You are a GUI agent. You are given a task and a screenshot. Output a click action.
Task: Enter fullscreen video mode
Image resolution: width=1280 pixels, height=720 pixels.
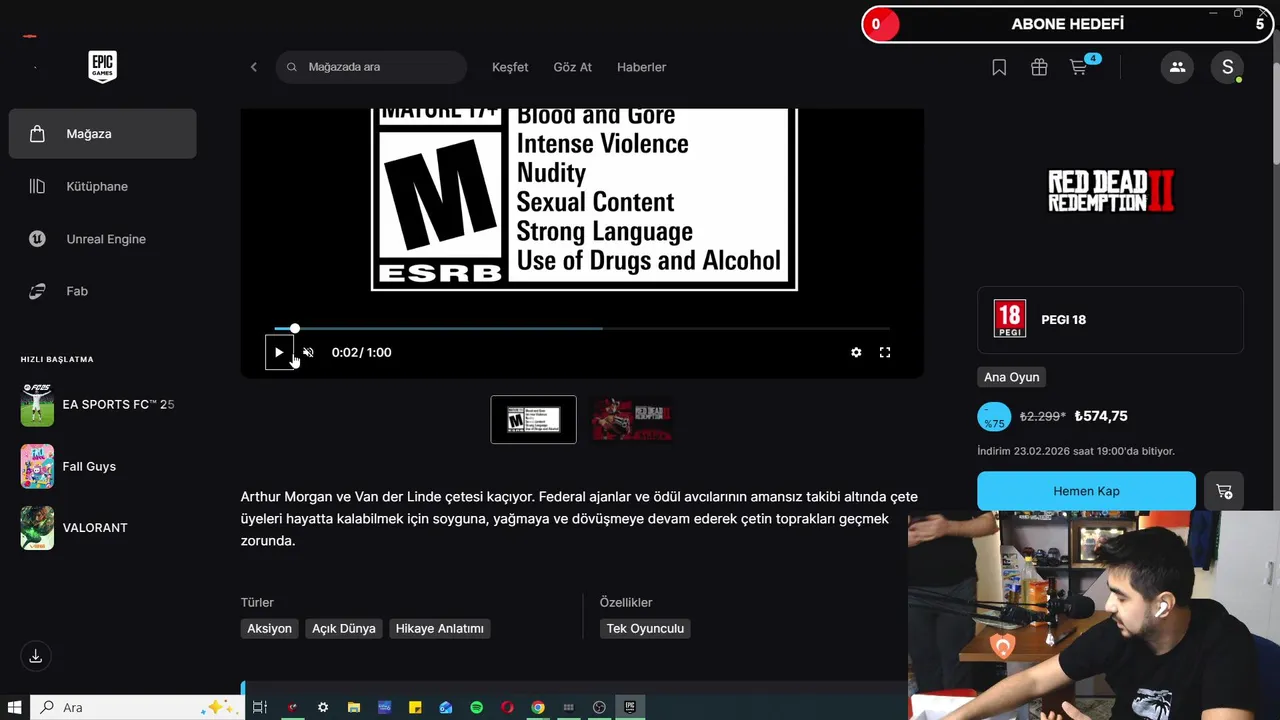pos(885,352)
